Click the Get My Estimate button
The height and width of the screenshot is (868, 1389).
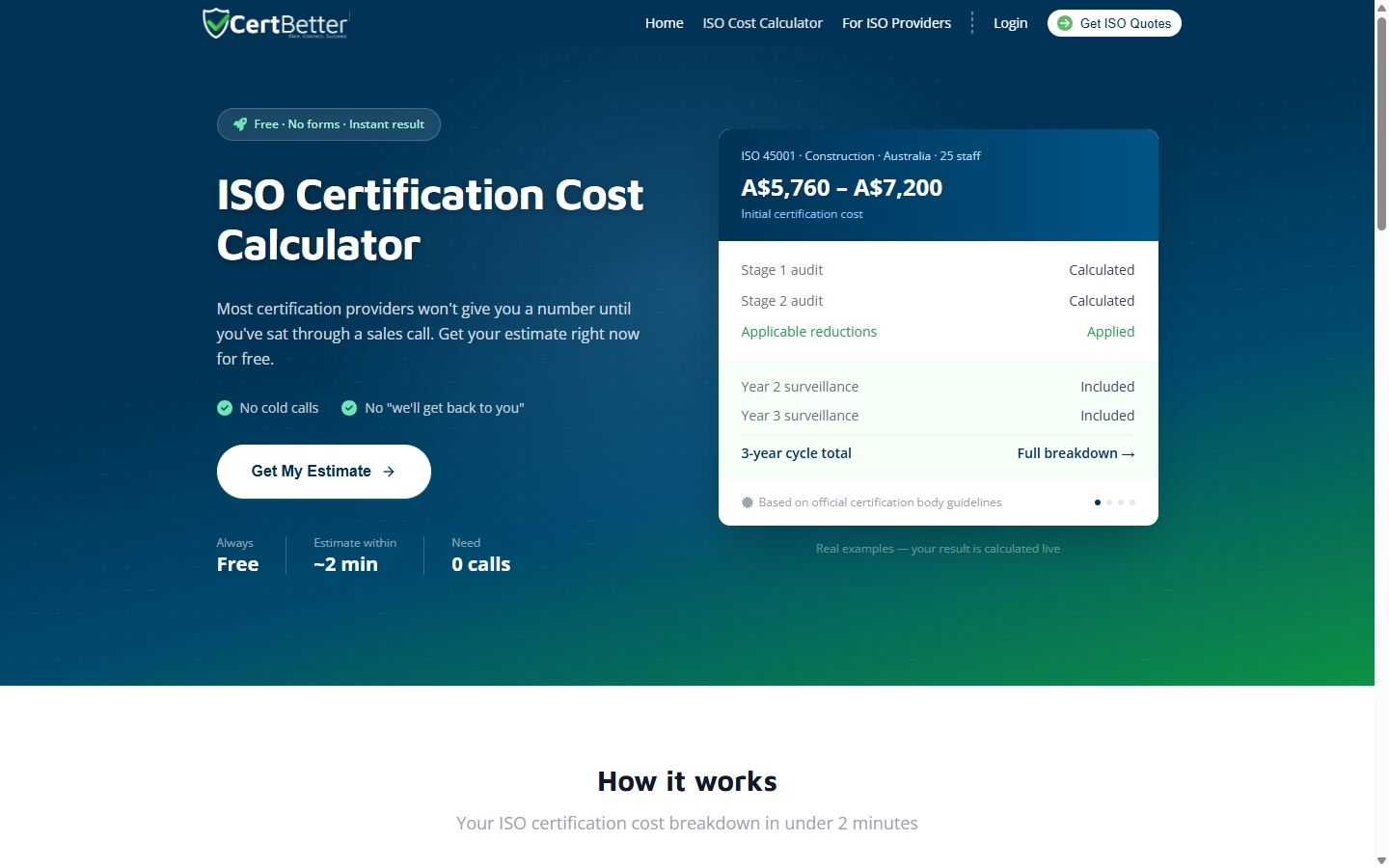[324, 472]
